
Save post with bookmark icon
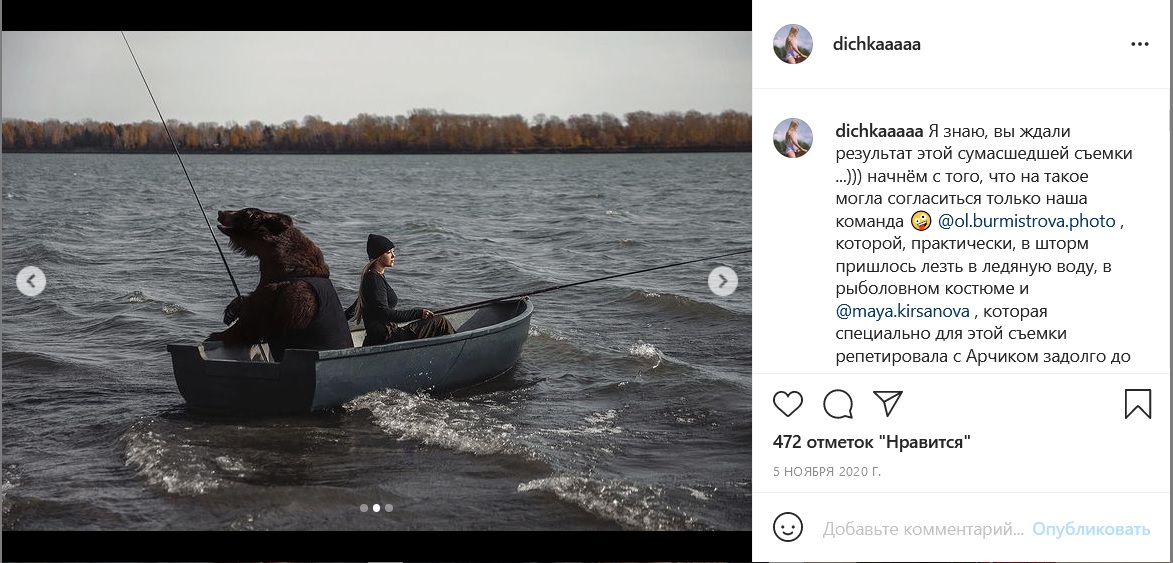(1137, 404)
